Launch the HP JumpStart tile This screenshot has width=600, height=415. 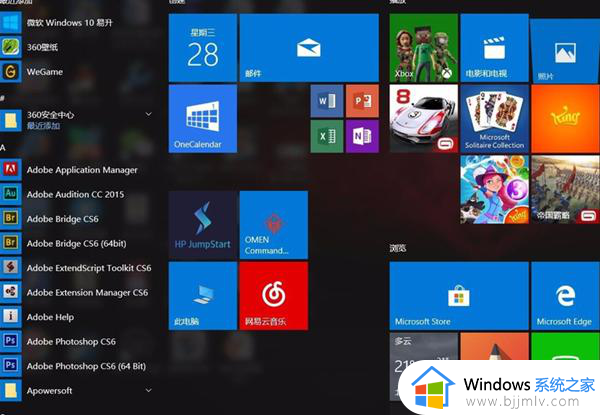[x=203, y=225]
